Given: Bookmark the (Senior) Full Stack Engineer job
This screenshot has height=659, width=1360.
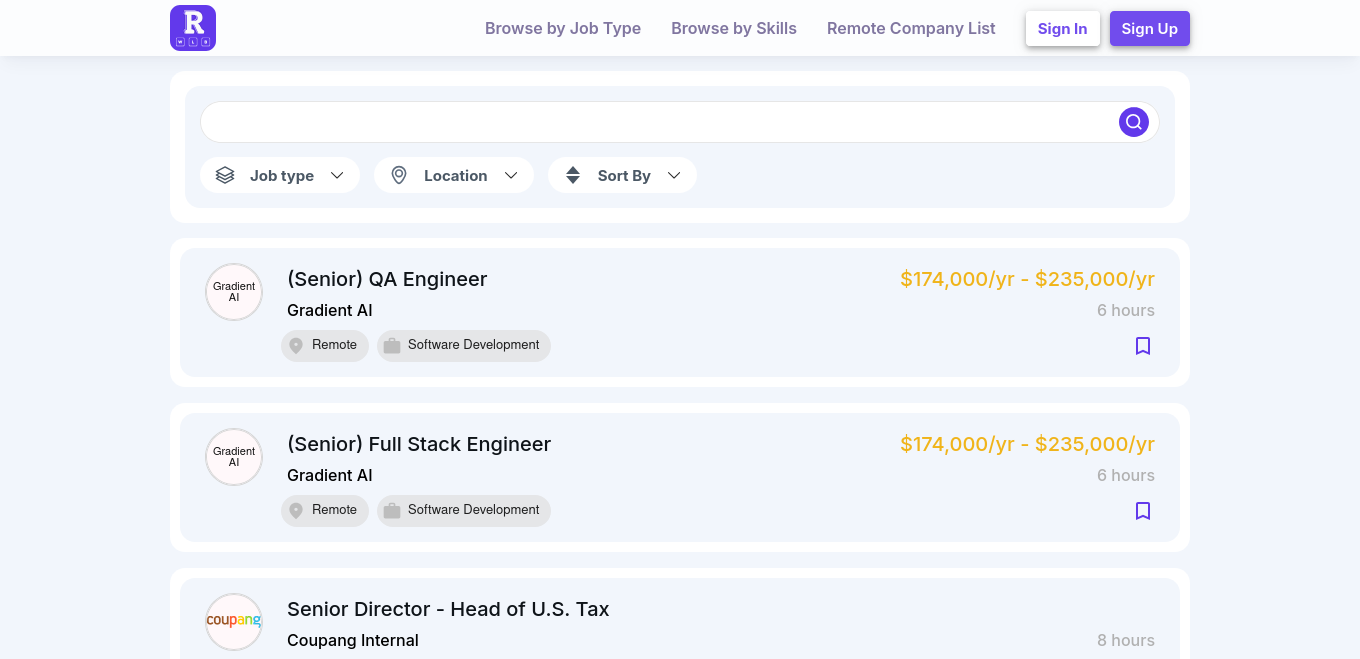Looking at the screenshot, I should [x=1143, y=511].
